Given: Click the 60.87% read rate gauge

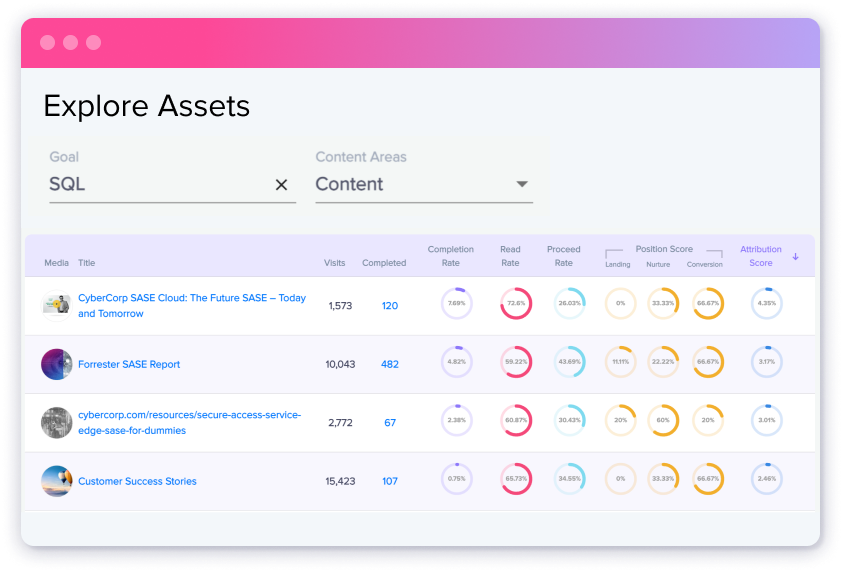Looking at the screenshot, I should coord(516,420).
